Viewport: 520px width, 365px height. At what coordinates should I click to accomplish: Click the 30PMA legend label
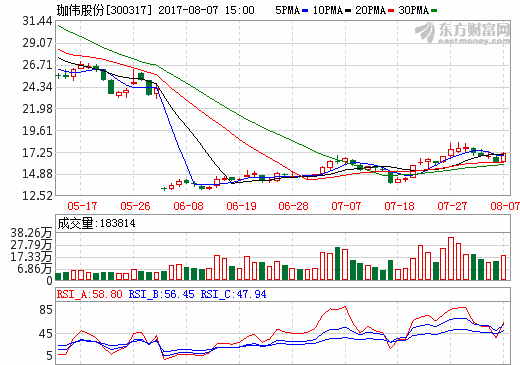pos(414,10)
